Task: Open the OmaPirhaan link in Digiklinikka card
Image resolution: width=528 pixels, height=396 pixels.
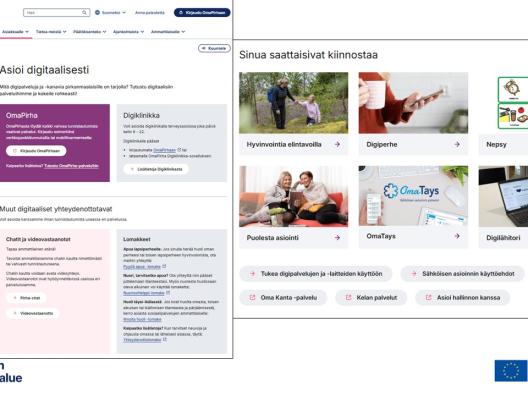Action: pos(165,150)
